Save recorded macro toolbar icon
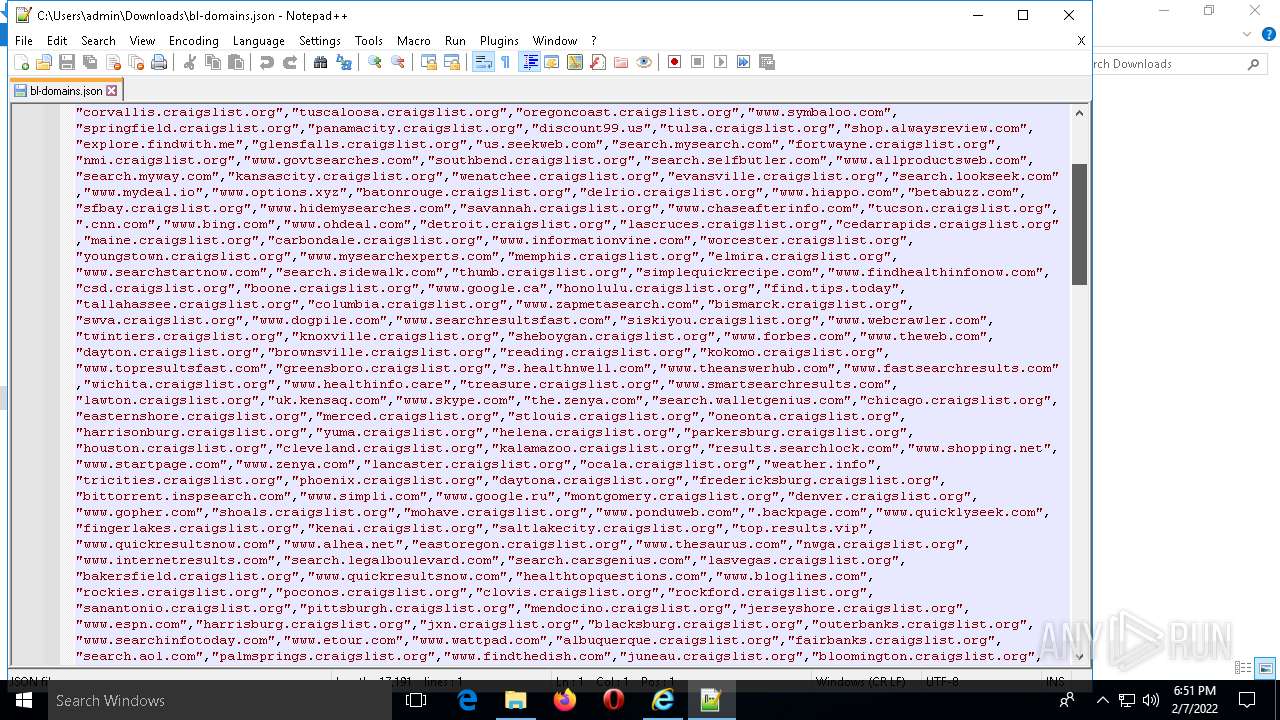 767,62
